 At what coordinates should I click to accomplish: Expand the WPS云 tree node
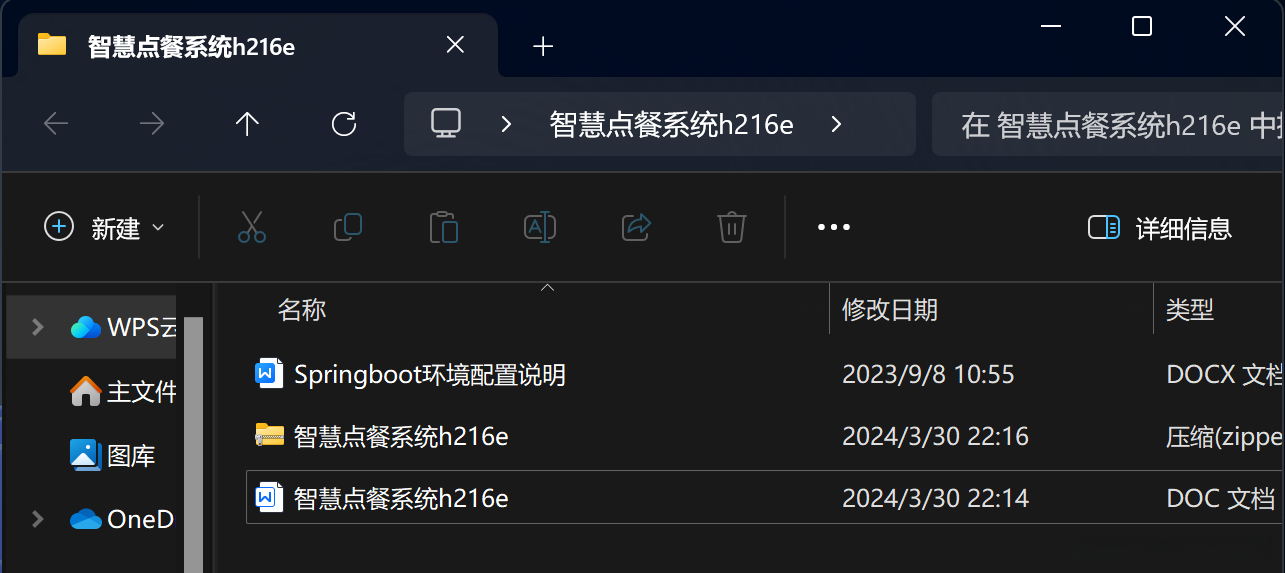(38, 327)
